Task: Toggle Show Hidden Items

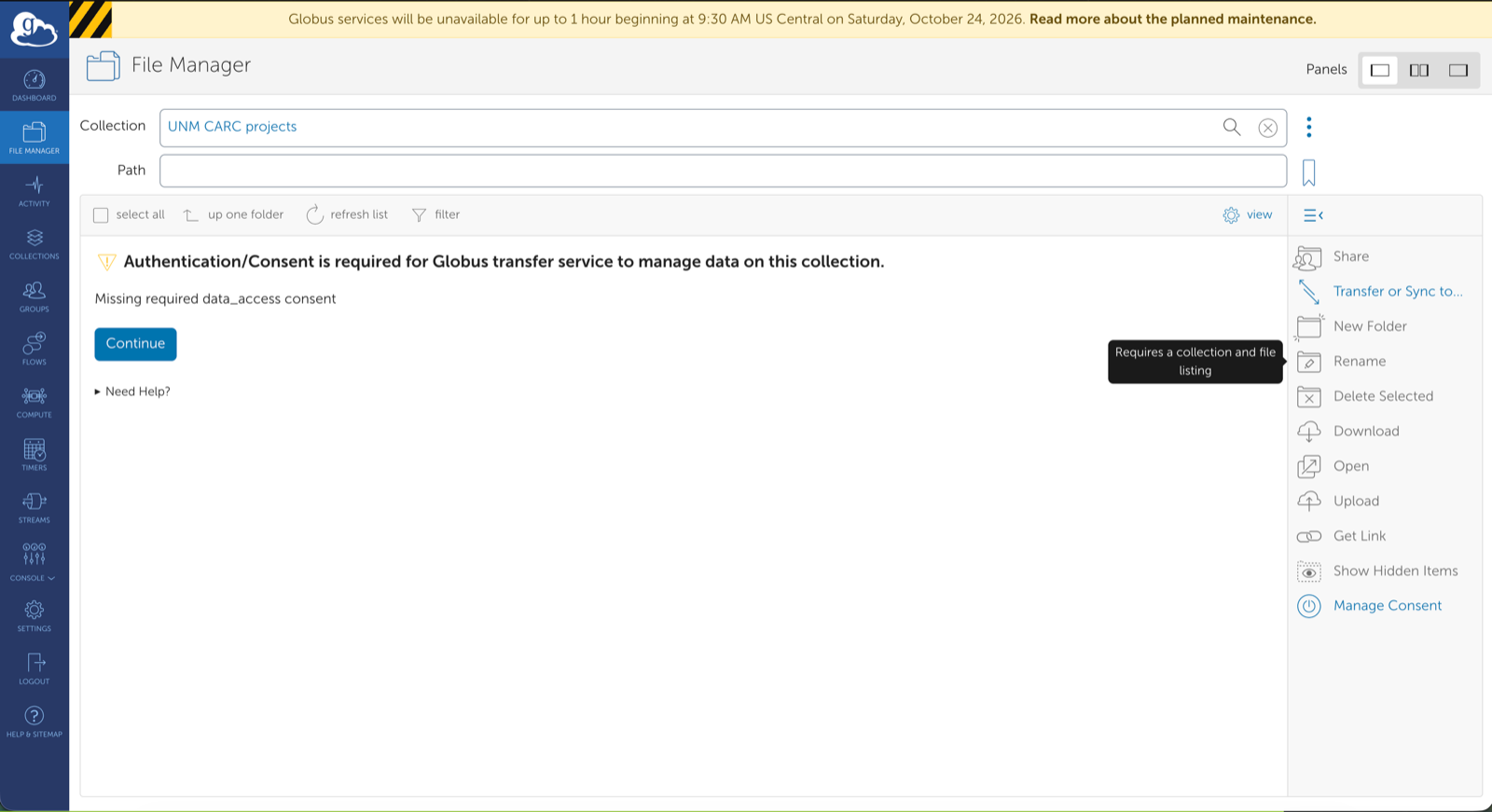Action: click(1378, 571)
